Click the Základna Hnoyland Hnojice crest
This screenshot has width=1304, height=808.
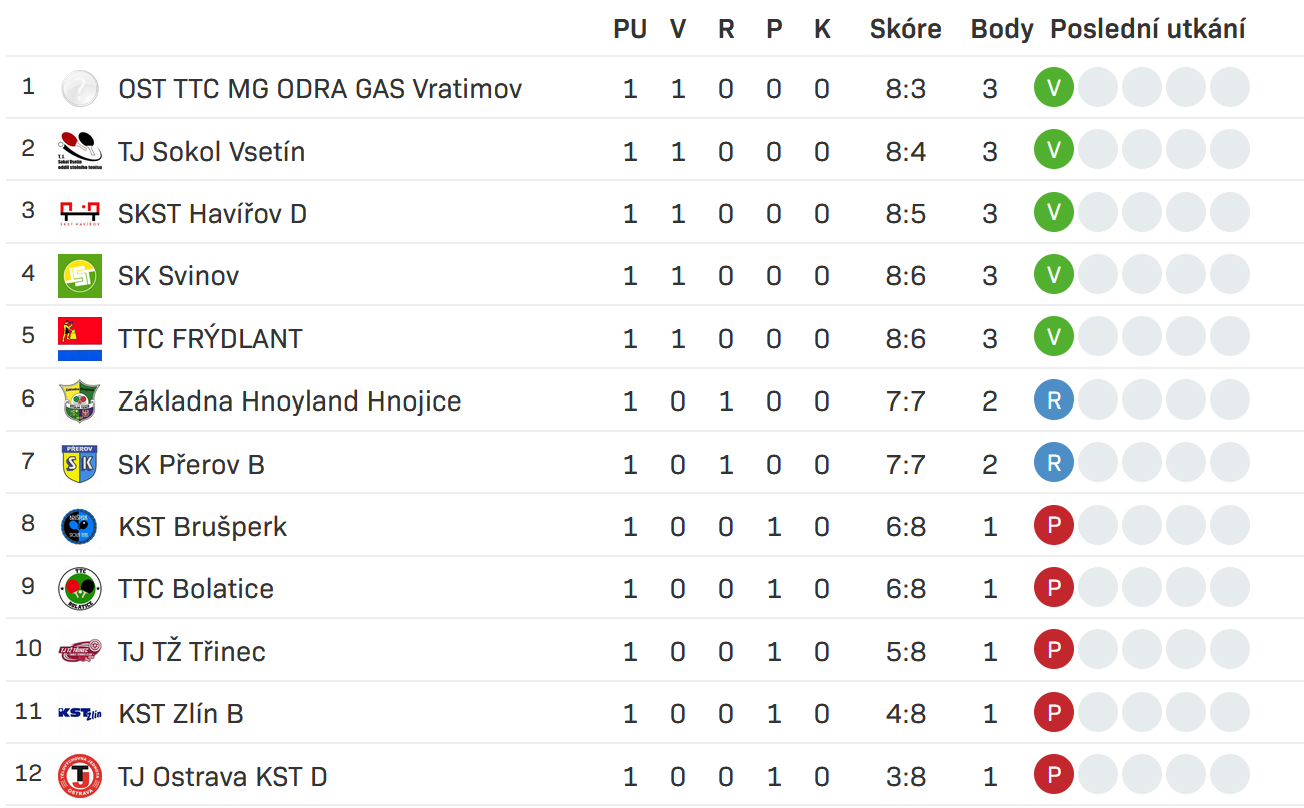80,401
